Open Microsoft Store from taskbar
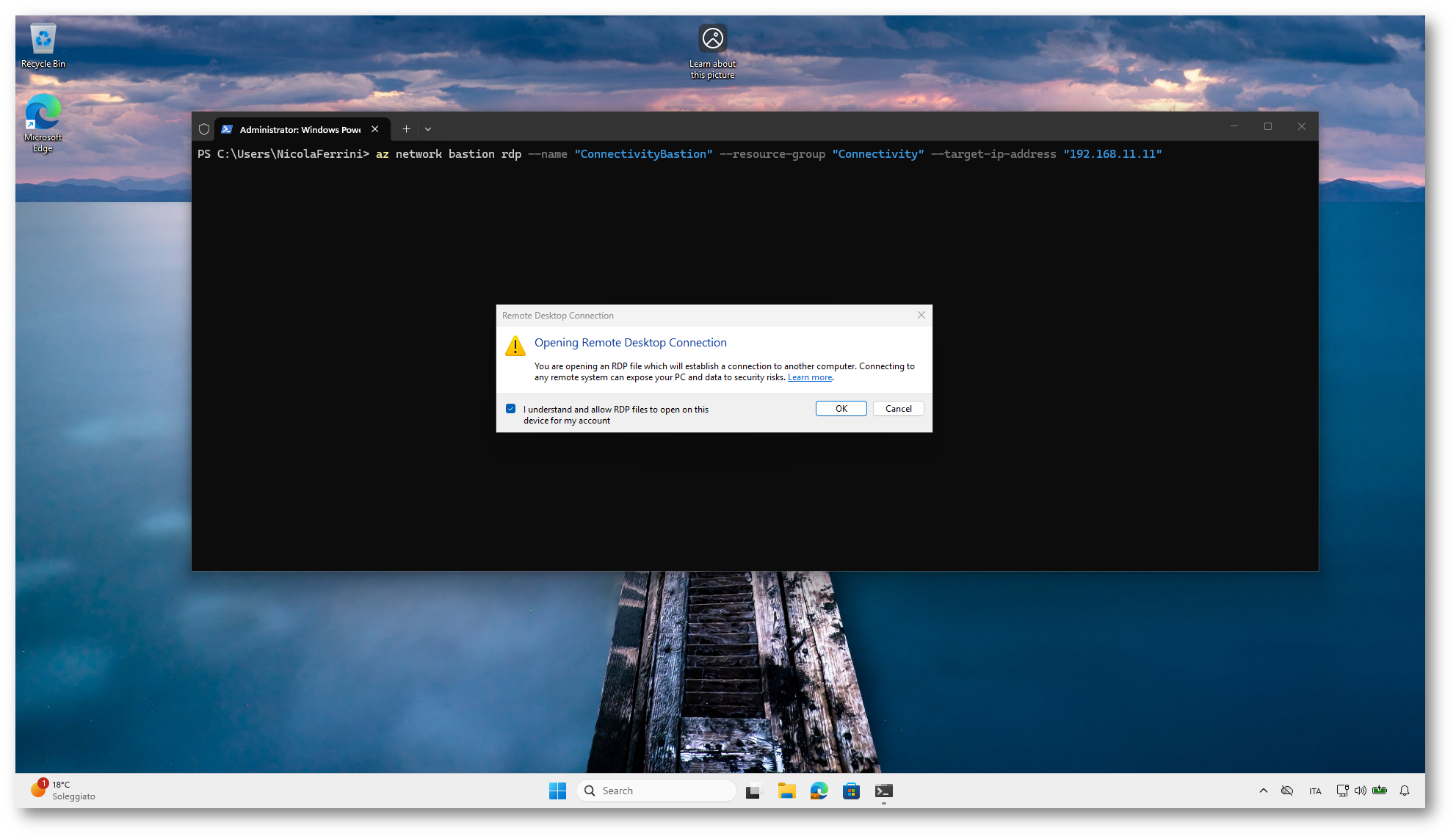The width and height of the screenshot is (1456, 839). [851, 791]
